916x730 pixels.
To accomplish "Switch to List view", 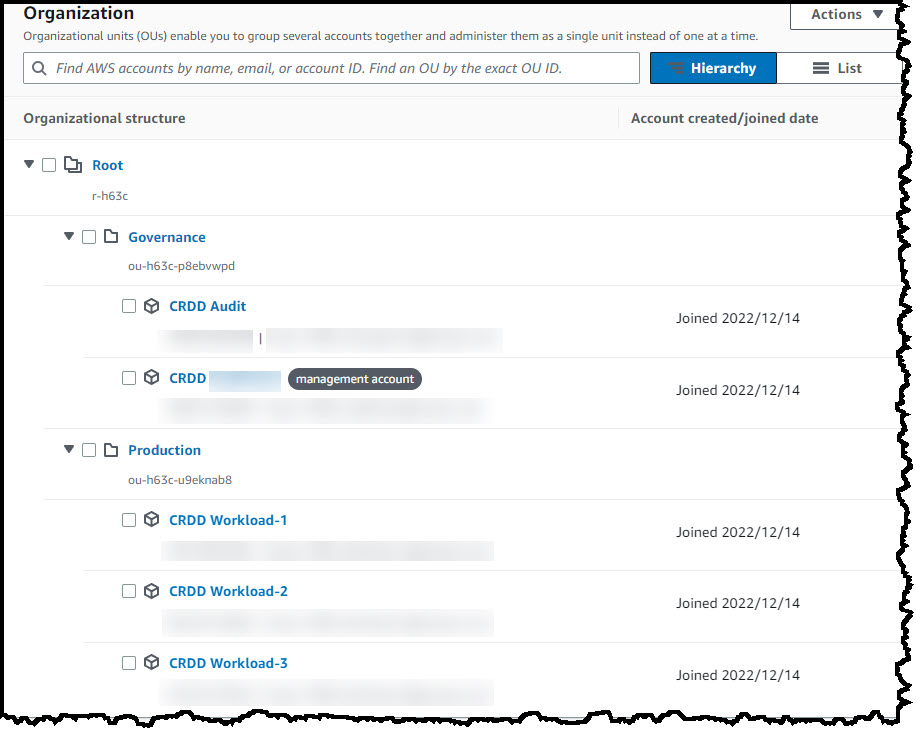I will tap(838, 68).
